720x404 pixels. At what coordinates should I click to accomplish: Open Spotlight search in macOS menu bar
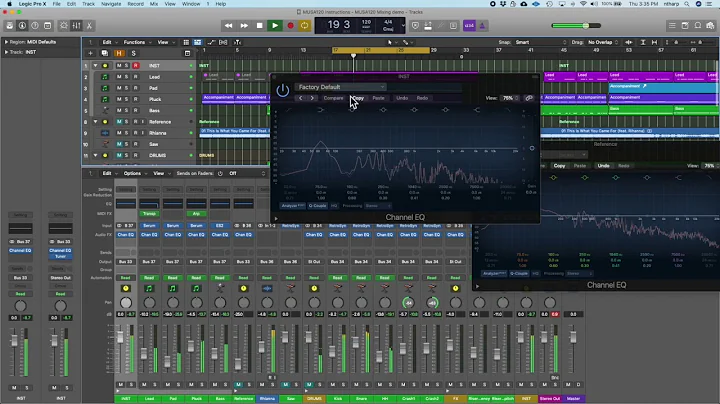687,4
